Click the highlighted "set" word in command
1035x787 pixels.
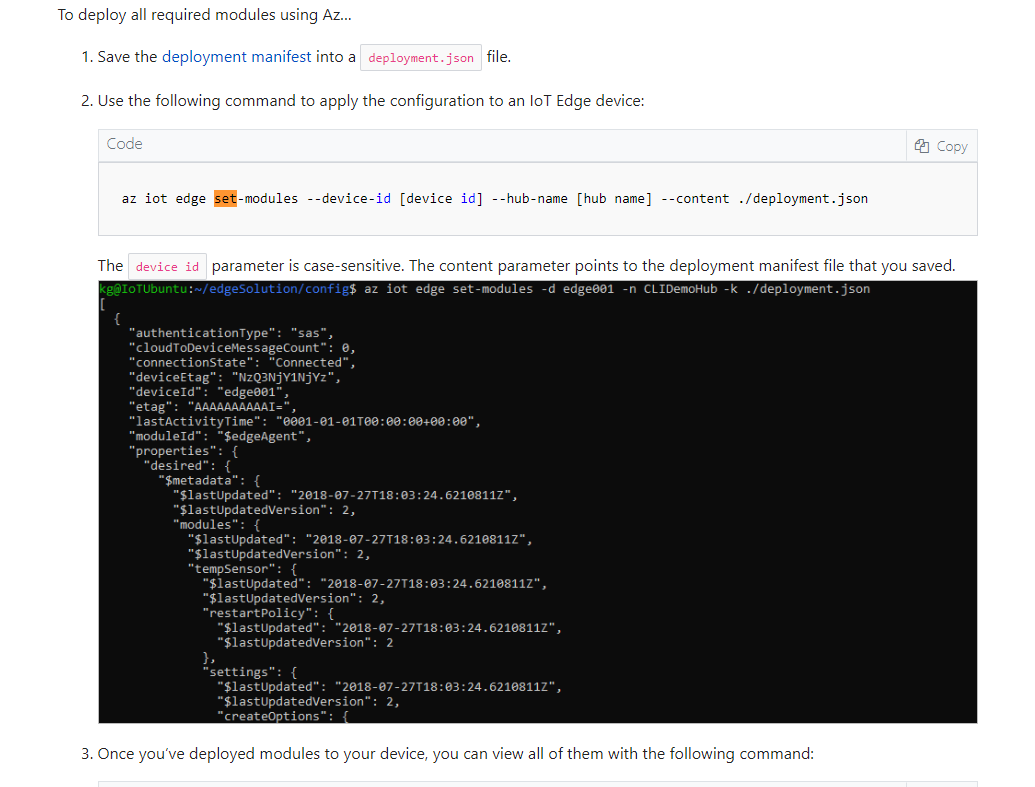tap(225, 199)
